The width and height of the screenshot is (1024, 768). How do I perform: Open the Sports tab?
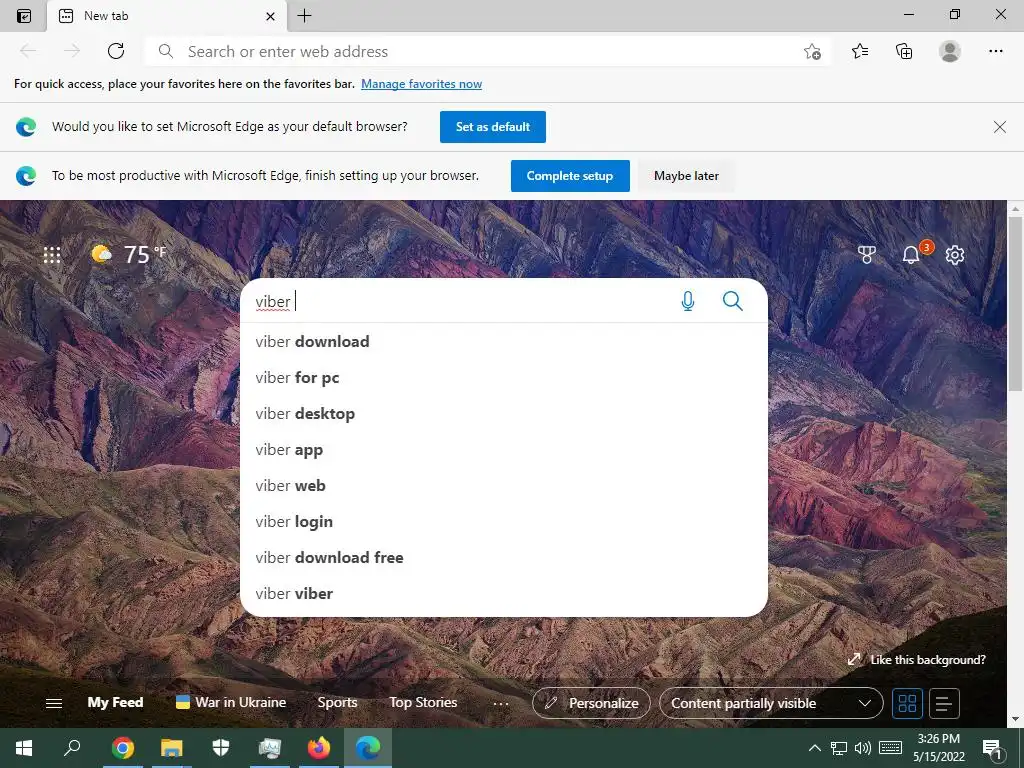(337, 703)
